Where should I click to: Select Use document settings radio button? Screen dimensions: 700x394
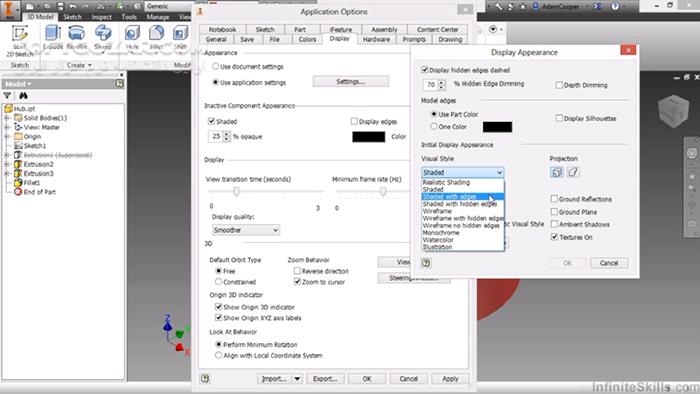pos(216,66)
